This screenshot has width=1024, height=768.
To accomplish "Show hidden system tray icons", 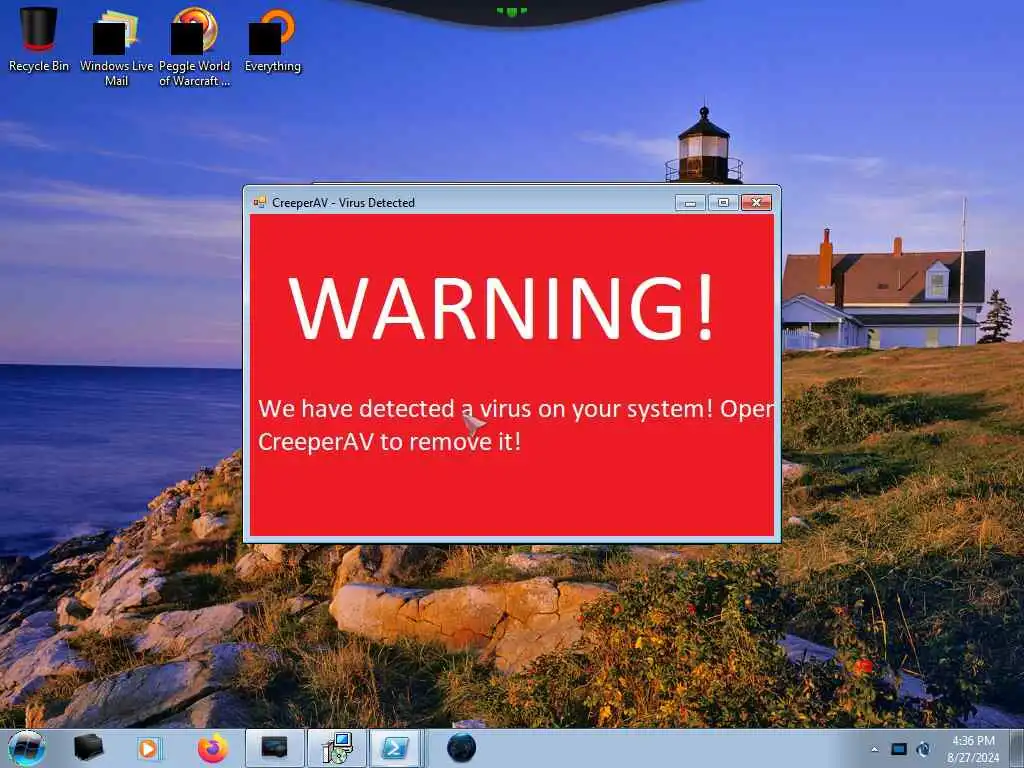I will (x=874, y=750).
